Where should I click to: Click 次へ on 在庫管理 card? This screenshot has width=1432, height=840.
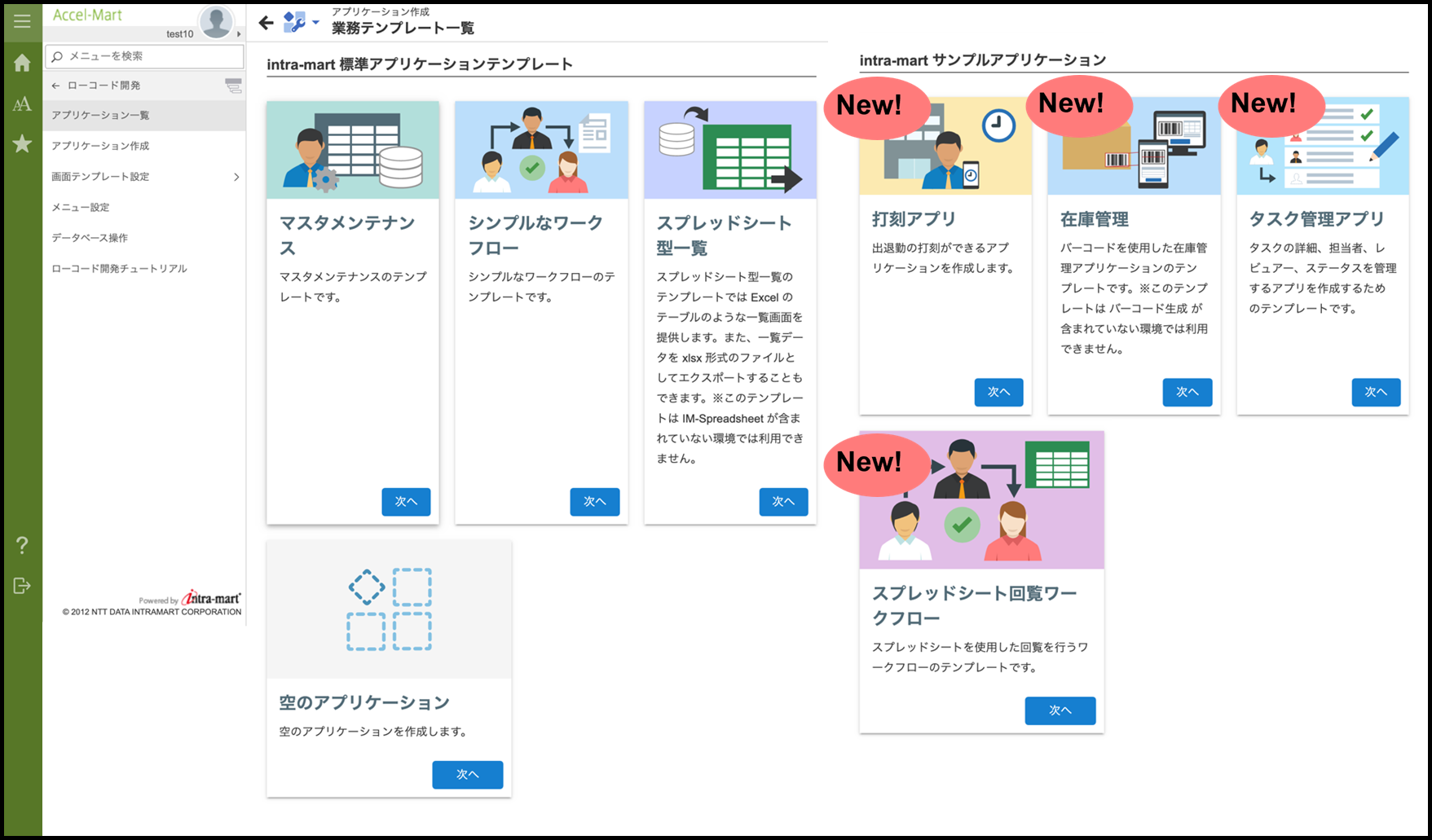pos(1187,393)
